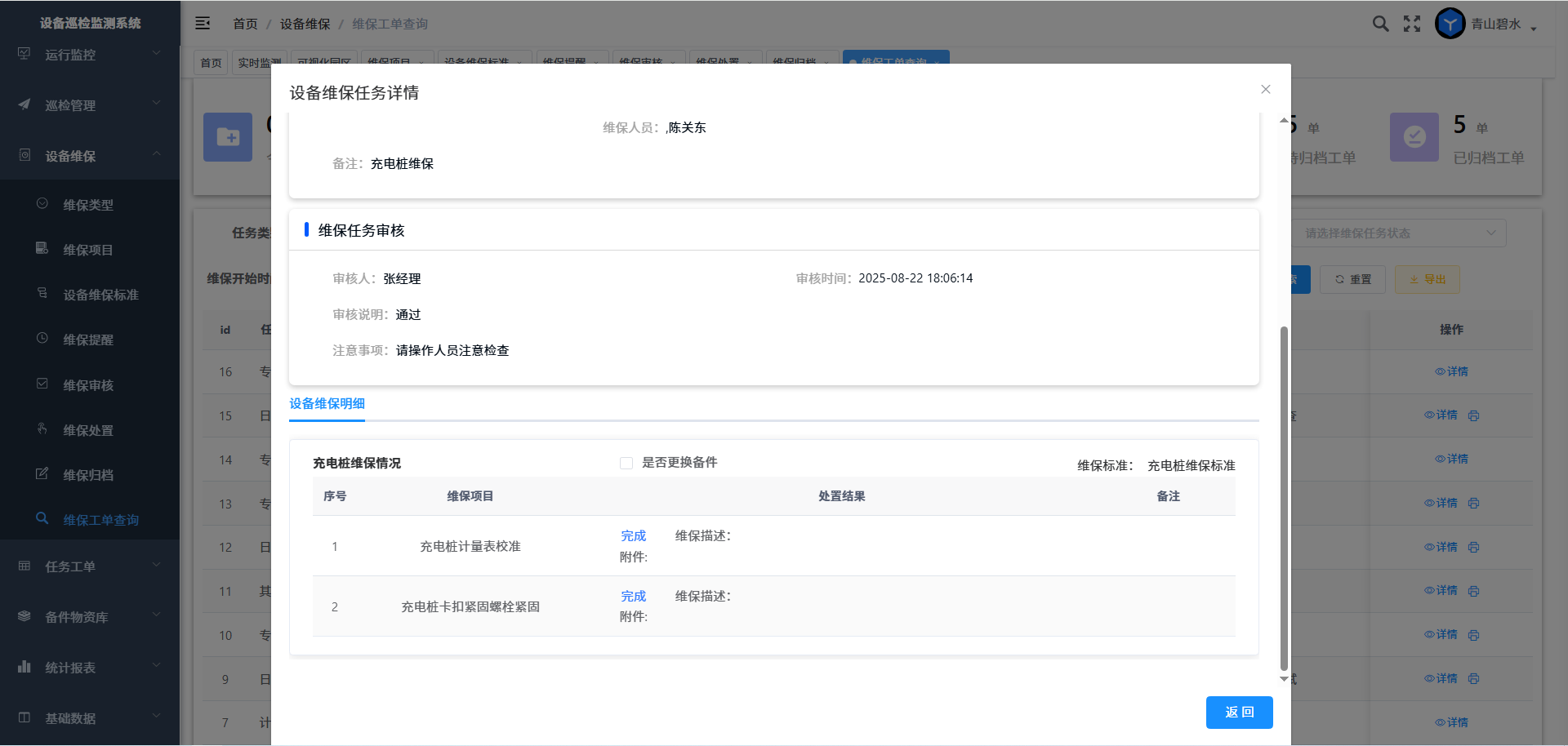This screenshot has height=746, width=1568.
Task: Toggle the 是否更换备件 checkbox
Action: tap(626, 464)
